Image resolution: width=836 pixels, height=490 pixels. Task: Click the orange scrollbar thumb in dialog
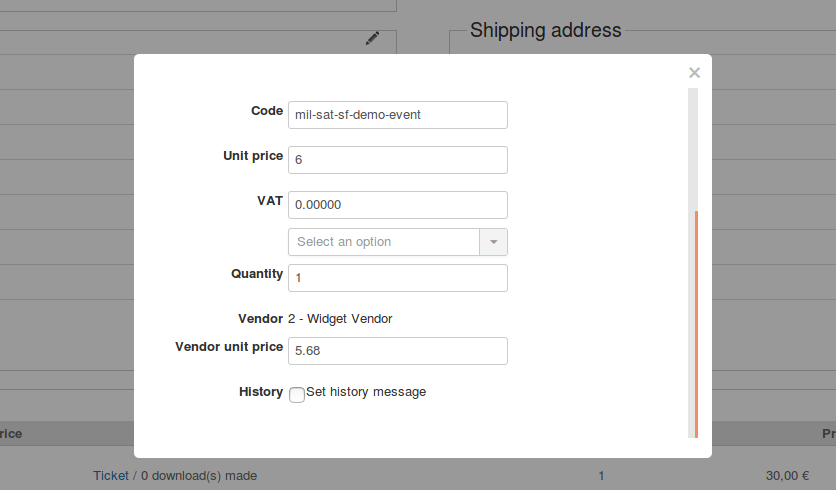696,320
